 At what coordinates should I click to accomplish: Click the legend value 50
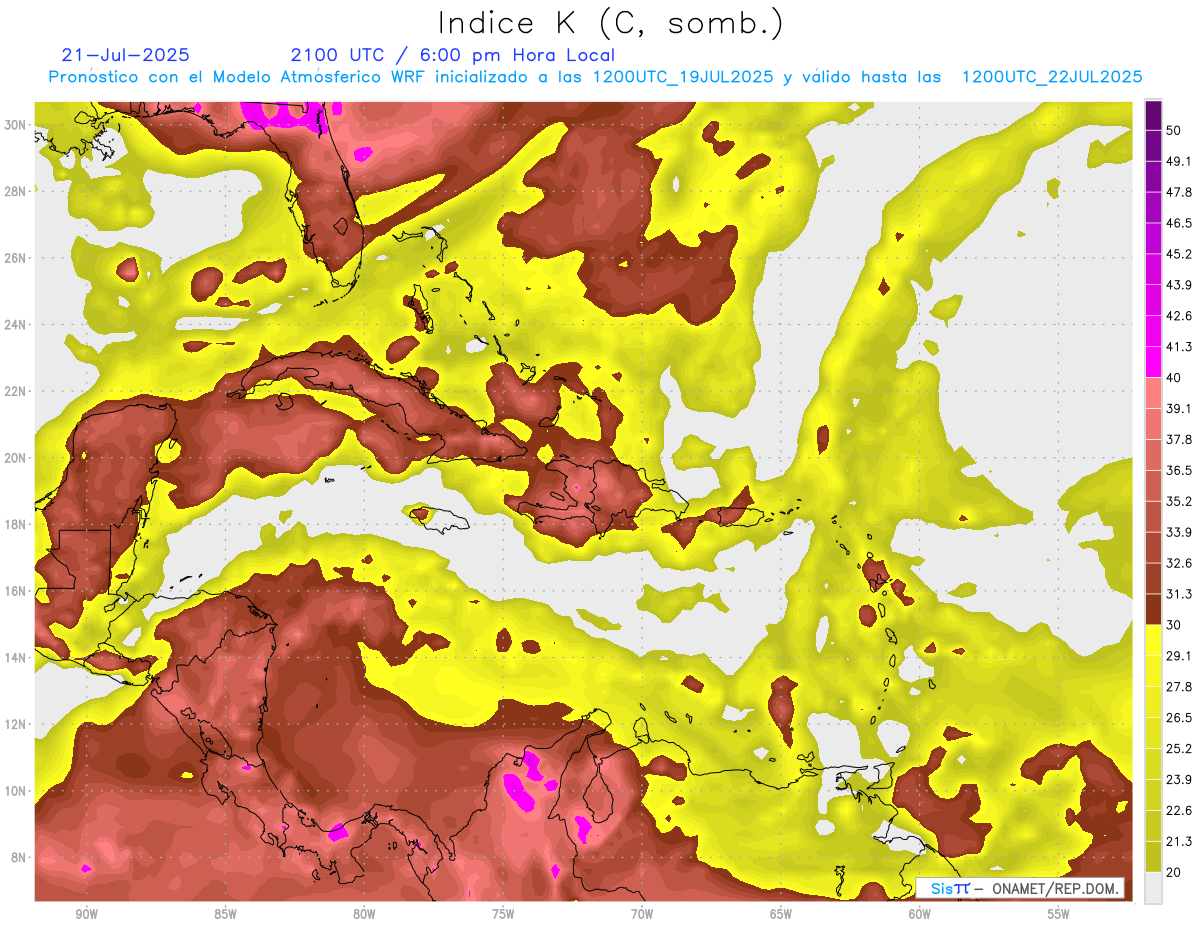coord(1175,130)
